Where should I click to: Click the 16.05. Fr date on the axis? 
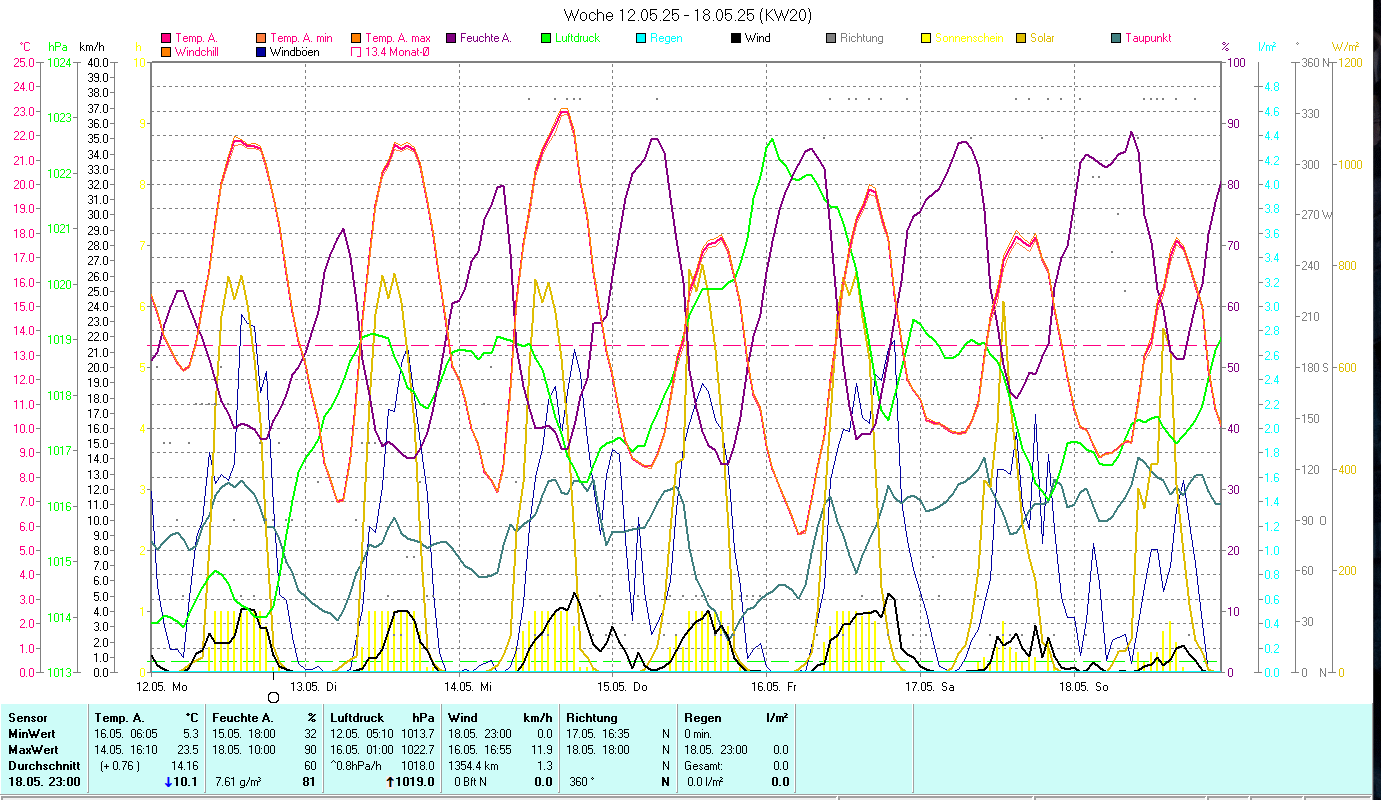pos(775,687)
